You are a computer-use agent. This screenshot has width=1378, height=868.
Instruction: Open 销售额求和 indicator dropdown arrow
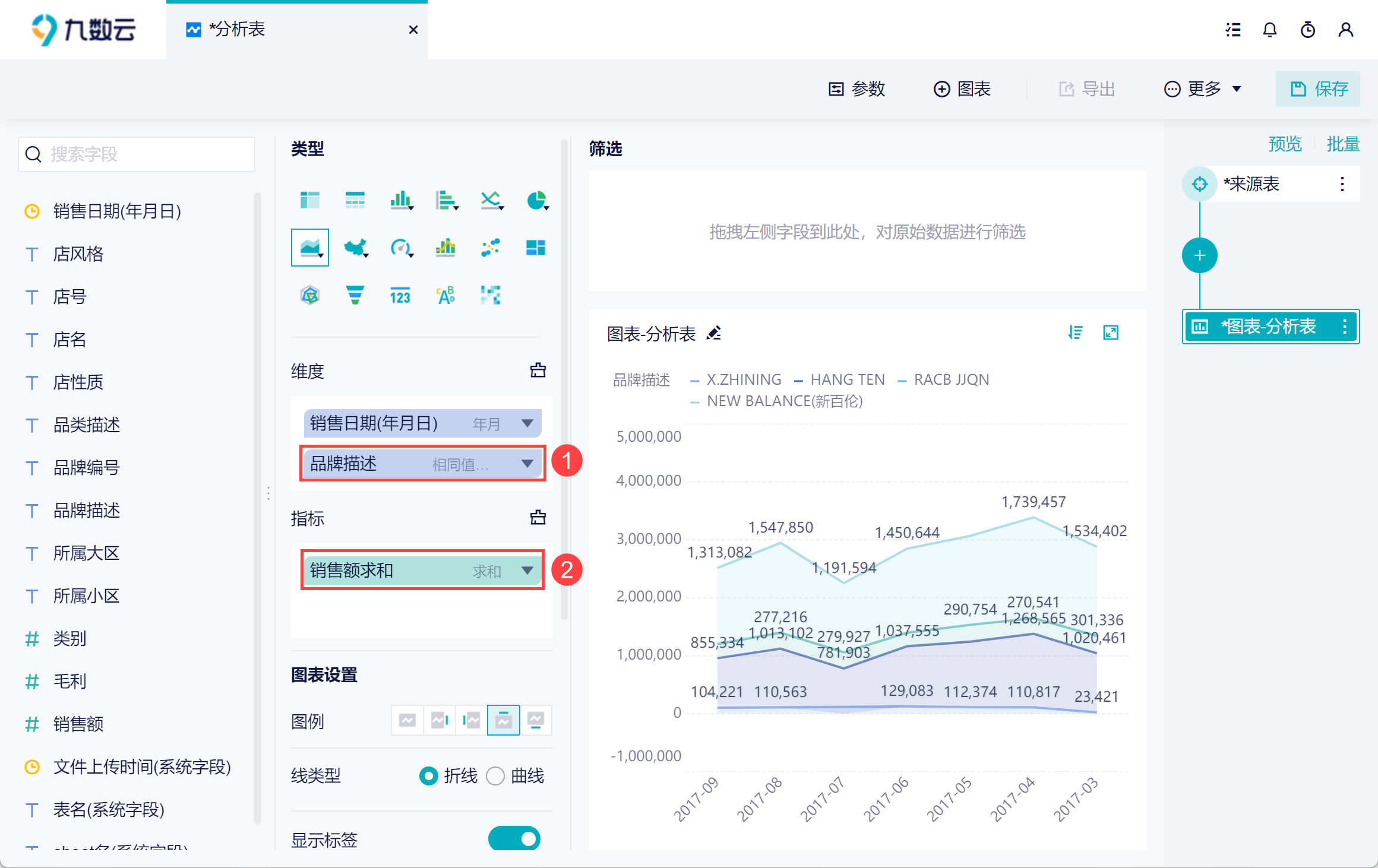pos(527,571)
